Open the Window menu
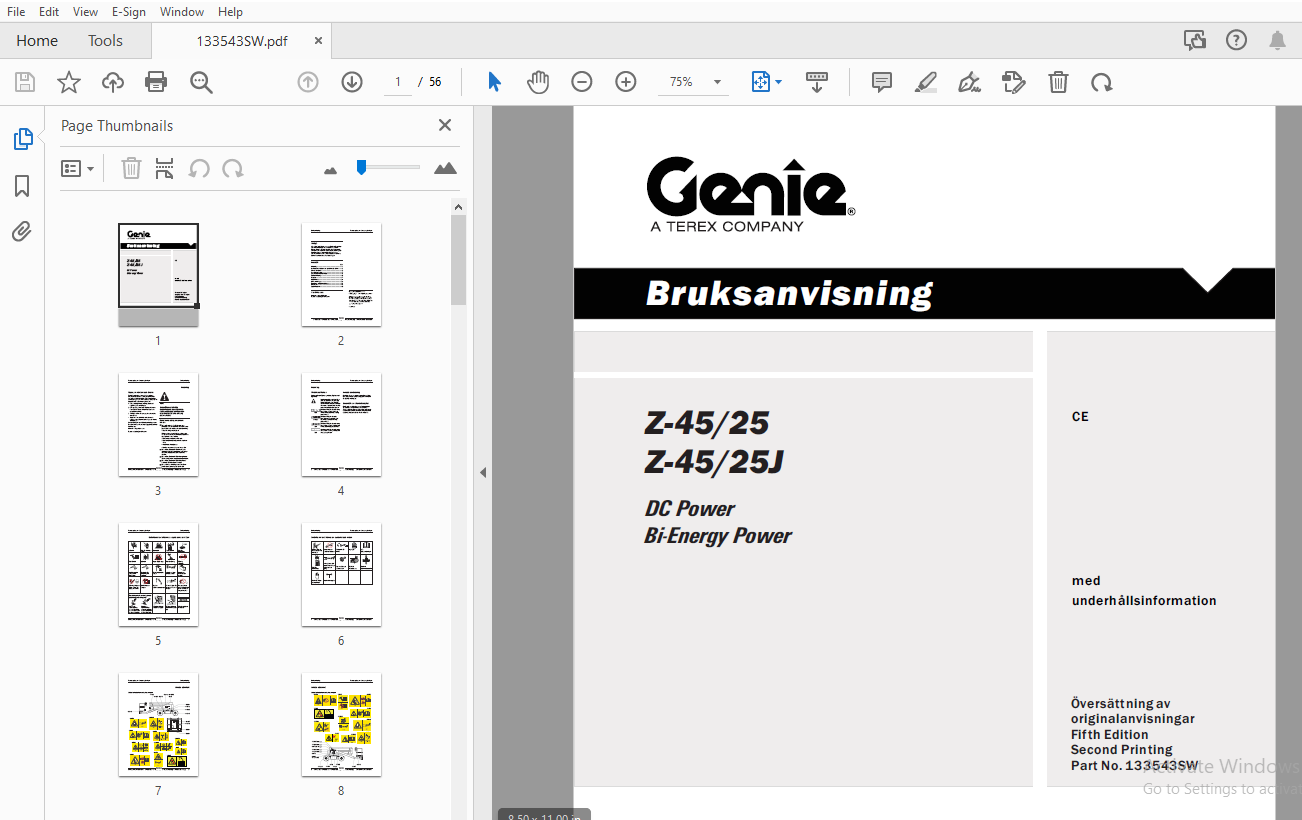The width and height of the screenshot is (1302, 820). [182, 12]
